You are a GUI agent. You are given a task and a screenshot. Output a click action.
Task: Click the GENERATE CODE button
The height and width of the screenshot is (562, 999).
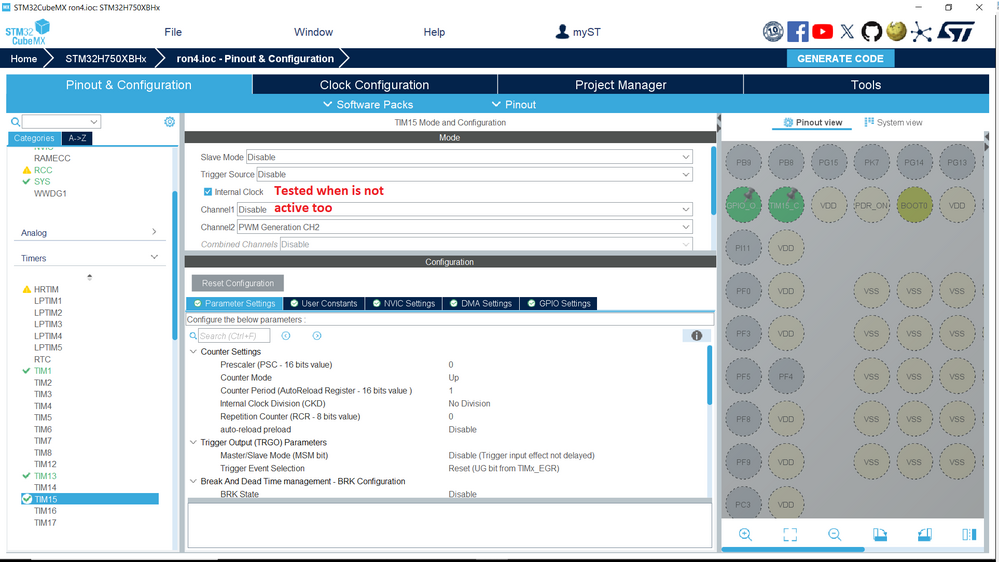pyautogui.click(x=840, y=59)
